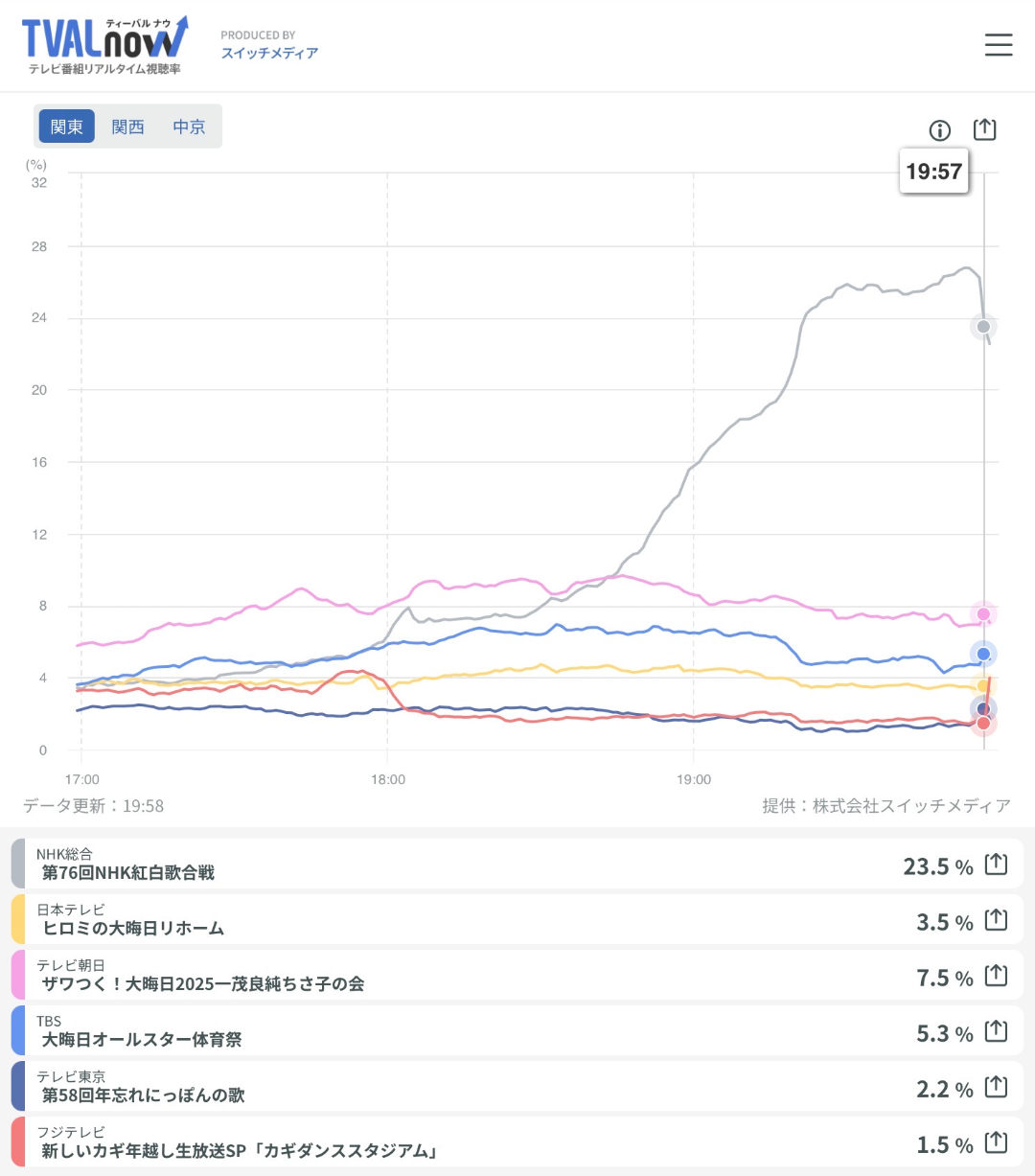The image size is (1035, 1176).
Task: Share the 新しいカギ rating
Action: [x=996, y=1142]
